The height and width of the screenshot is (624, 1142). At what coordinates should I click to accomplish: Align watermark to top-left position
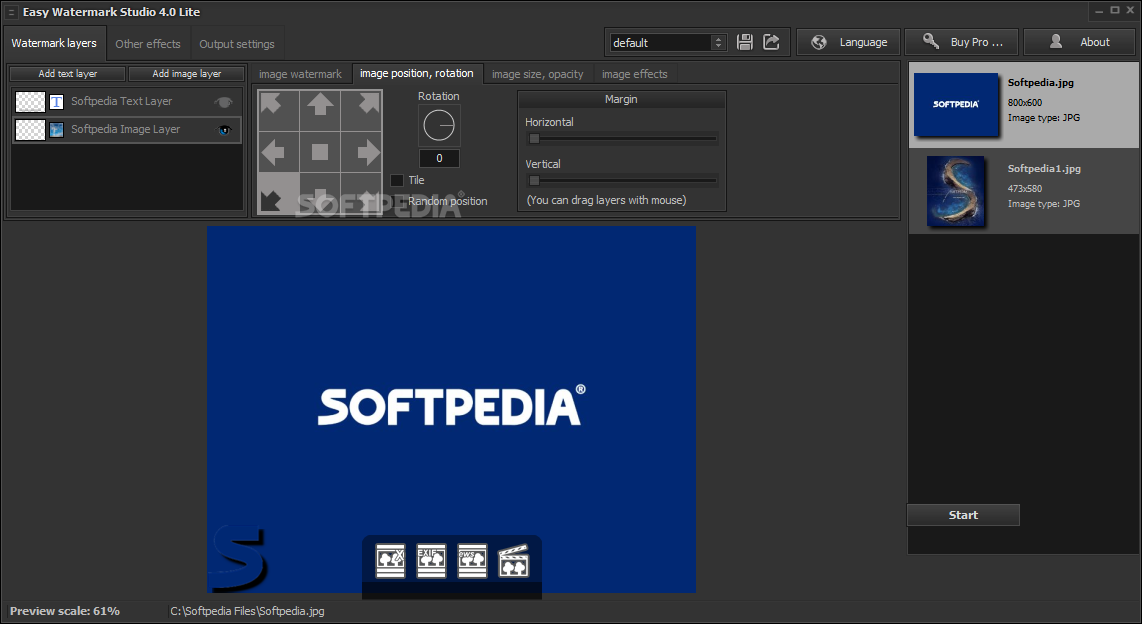click(x=278, y=111)
